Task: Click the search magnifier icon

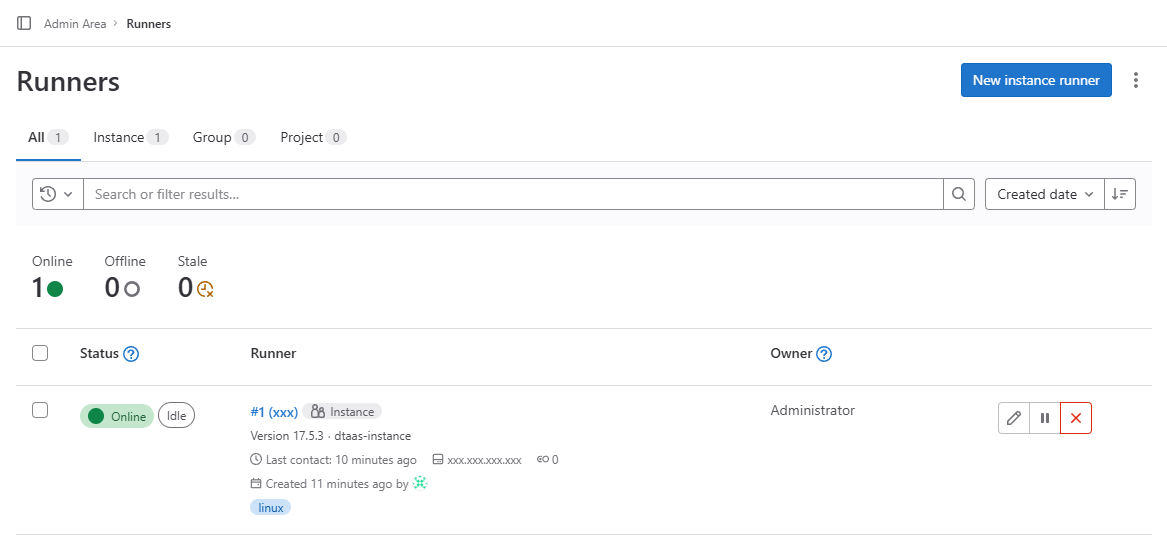Action: [959, 194]
